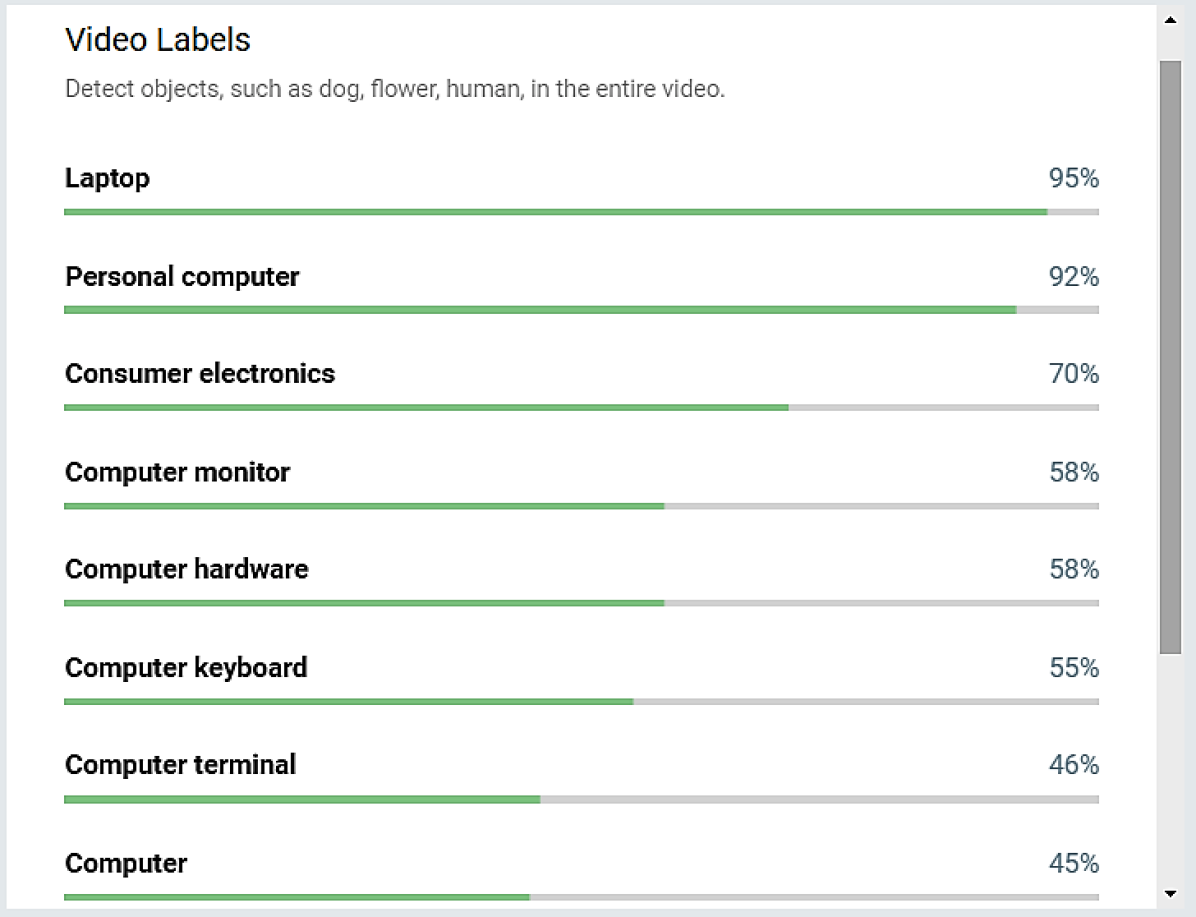
Task: Select the Computer monitor label
Action: pos(177,472)
